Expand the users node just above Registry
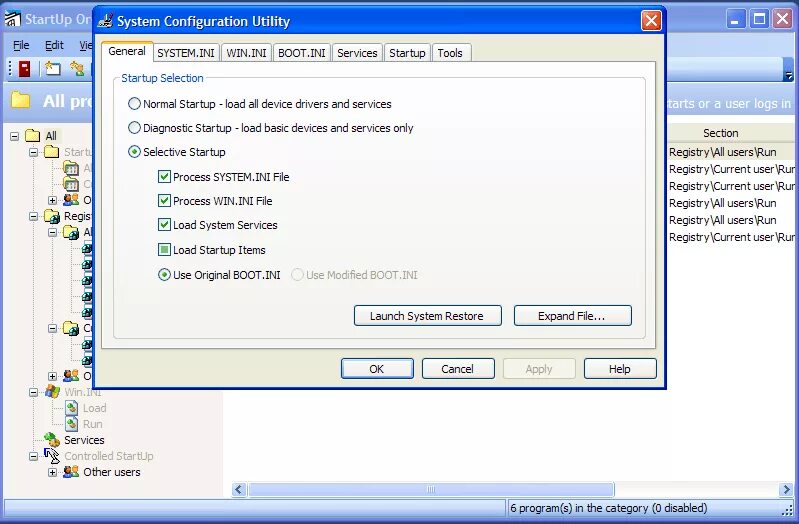Image resolution: width=799 pixels, height=524 pixels. [52, 200]
